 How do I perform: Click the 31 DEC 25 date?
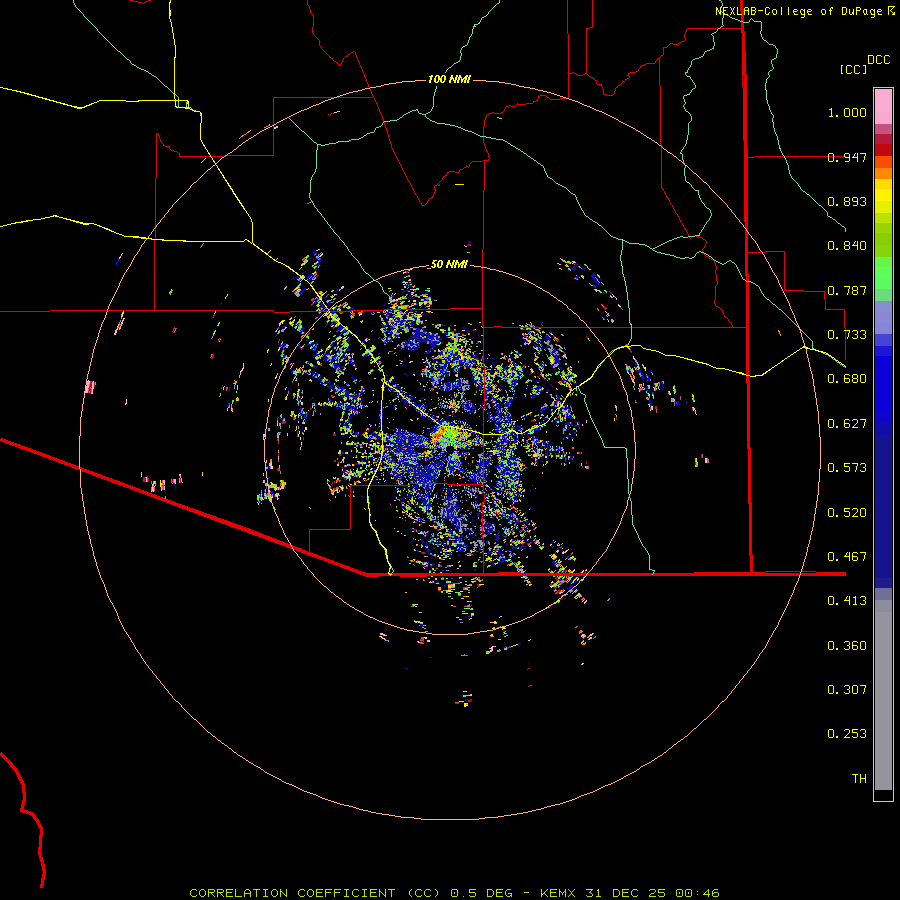(625, 893)
